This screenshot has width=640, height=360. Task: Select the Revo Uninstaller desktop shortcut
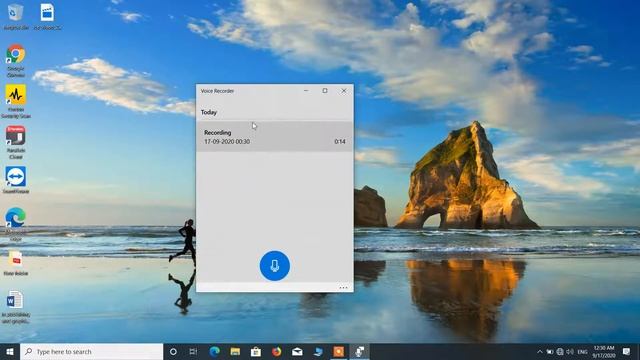tap(16, 142)
